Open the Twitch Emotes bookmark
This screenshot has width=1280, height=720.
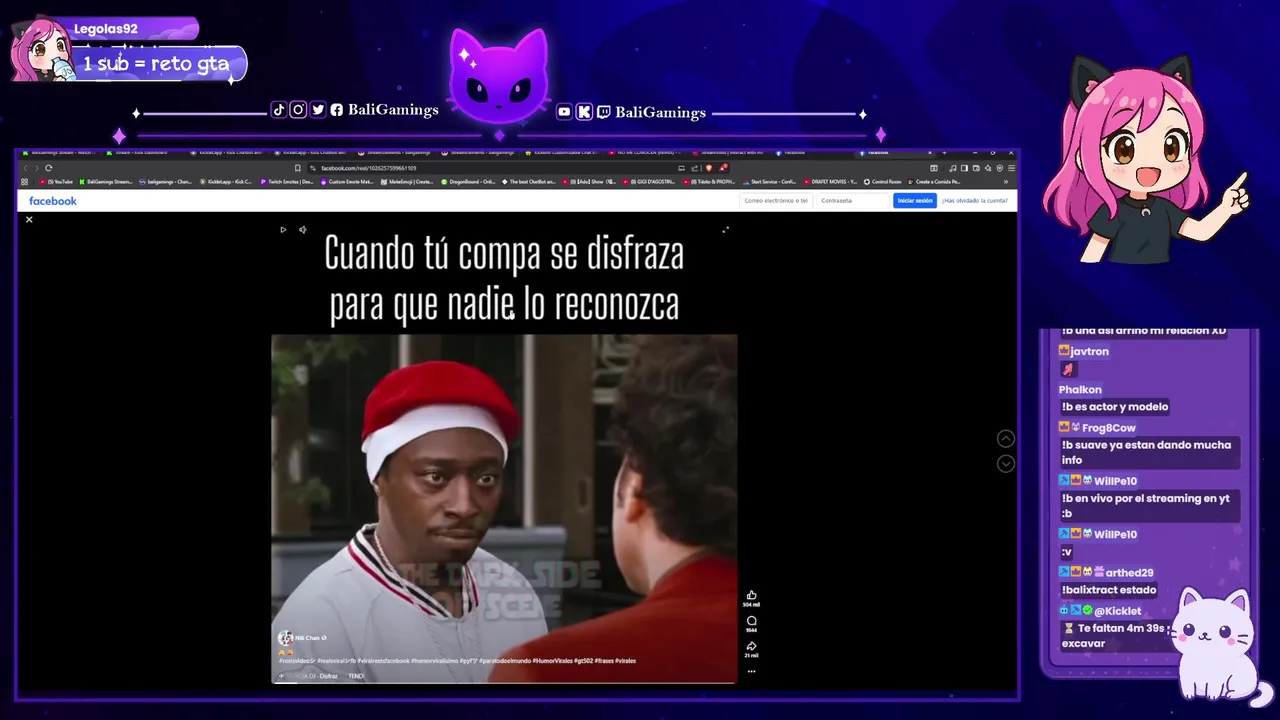tap(287, 182)
